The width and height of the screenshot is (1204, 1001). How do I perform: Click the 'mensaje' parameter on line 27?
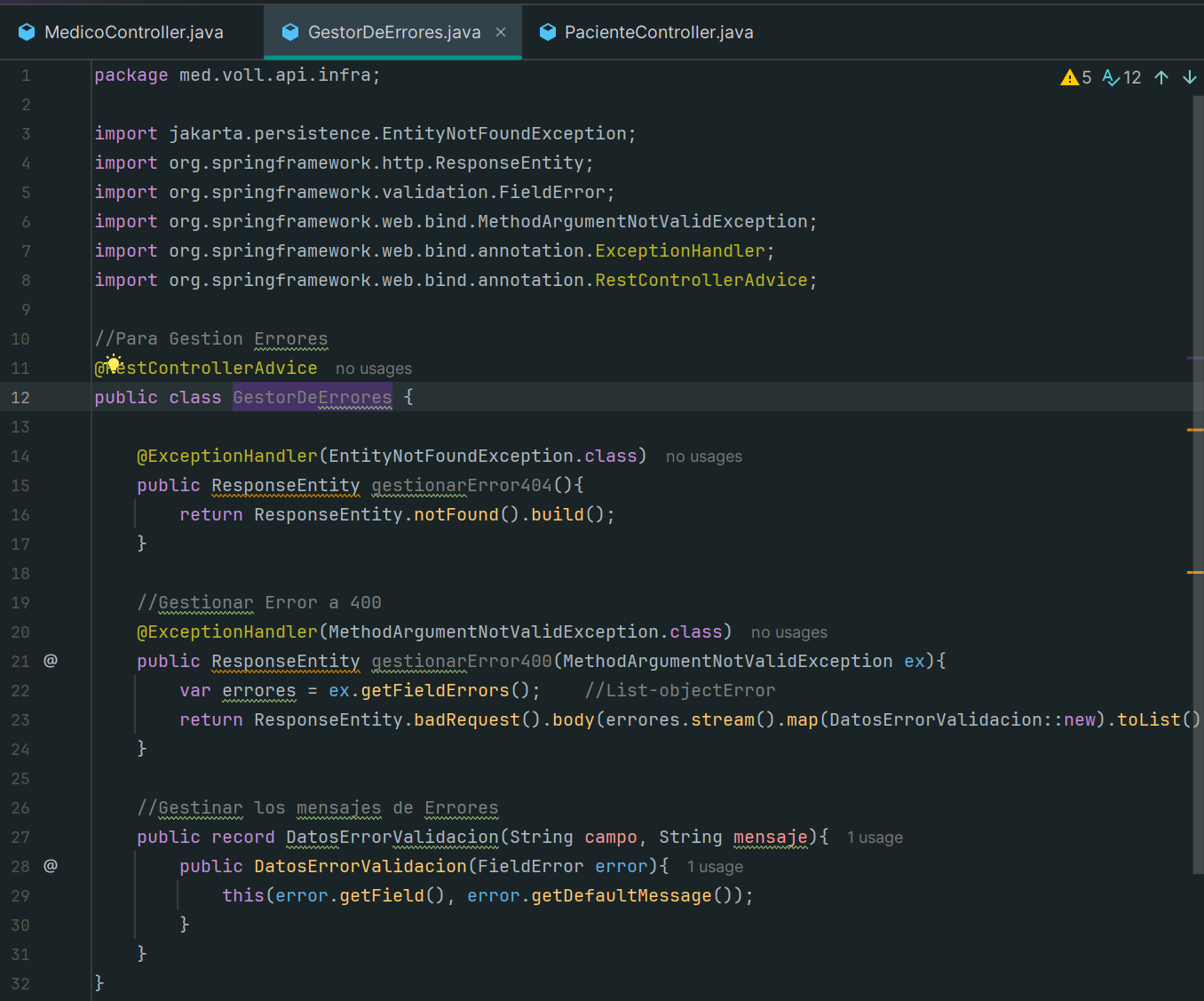[771, 837]
